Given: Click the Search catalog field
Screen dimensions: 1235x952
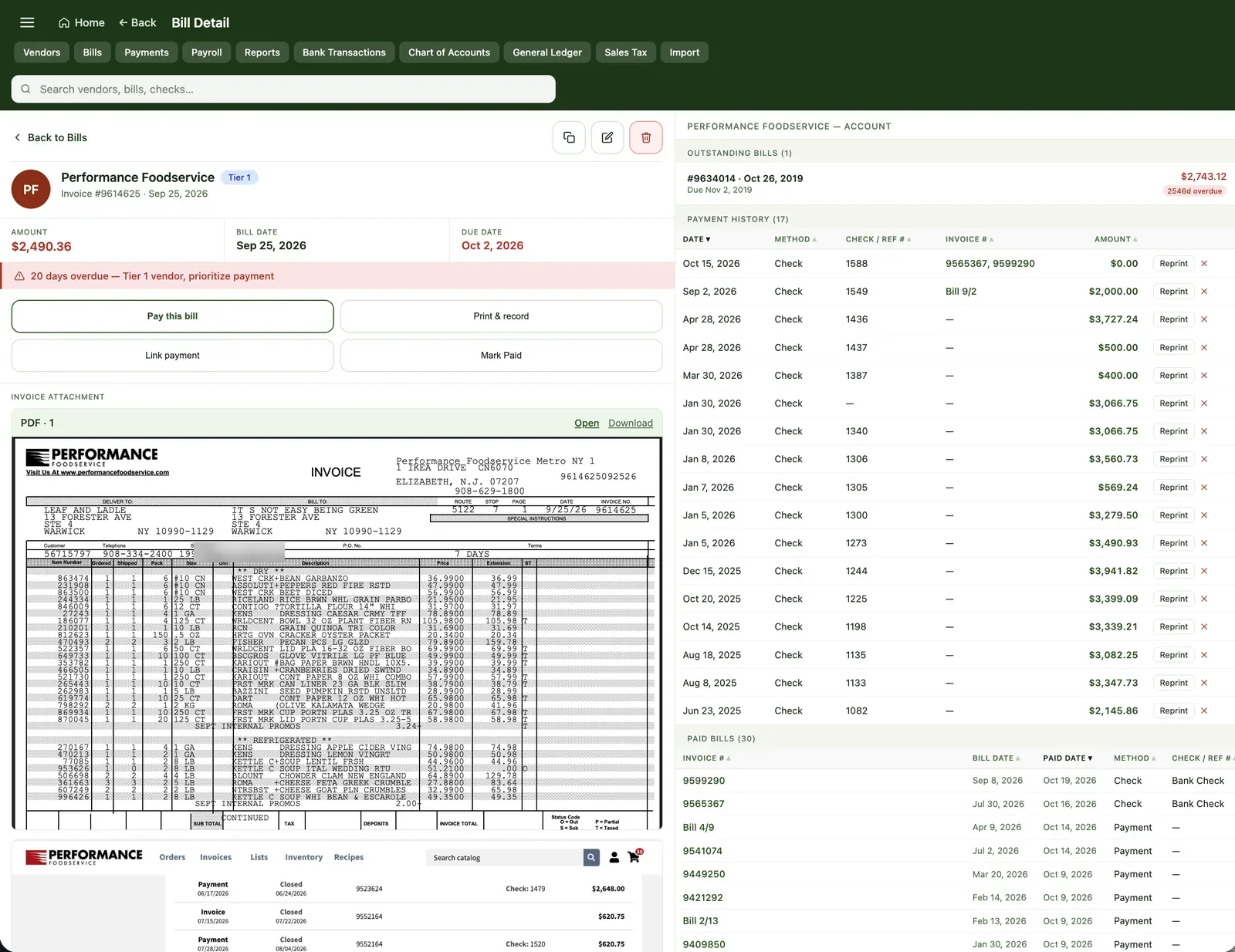Looking at the screenshot, I should point(505,857).
